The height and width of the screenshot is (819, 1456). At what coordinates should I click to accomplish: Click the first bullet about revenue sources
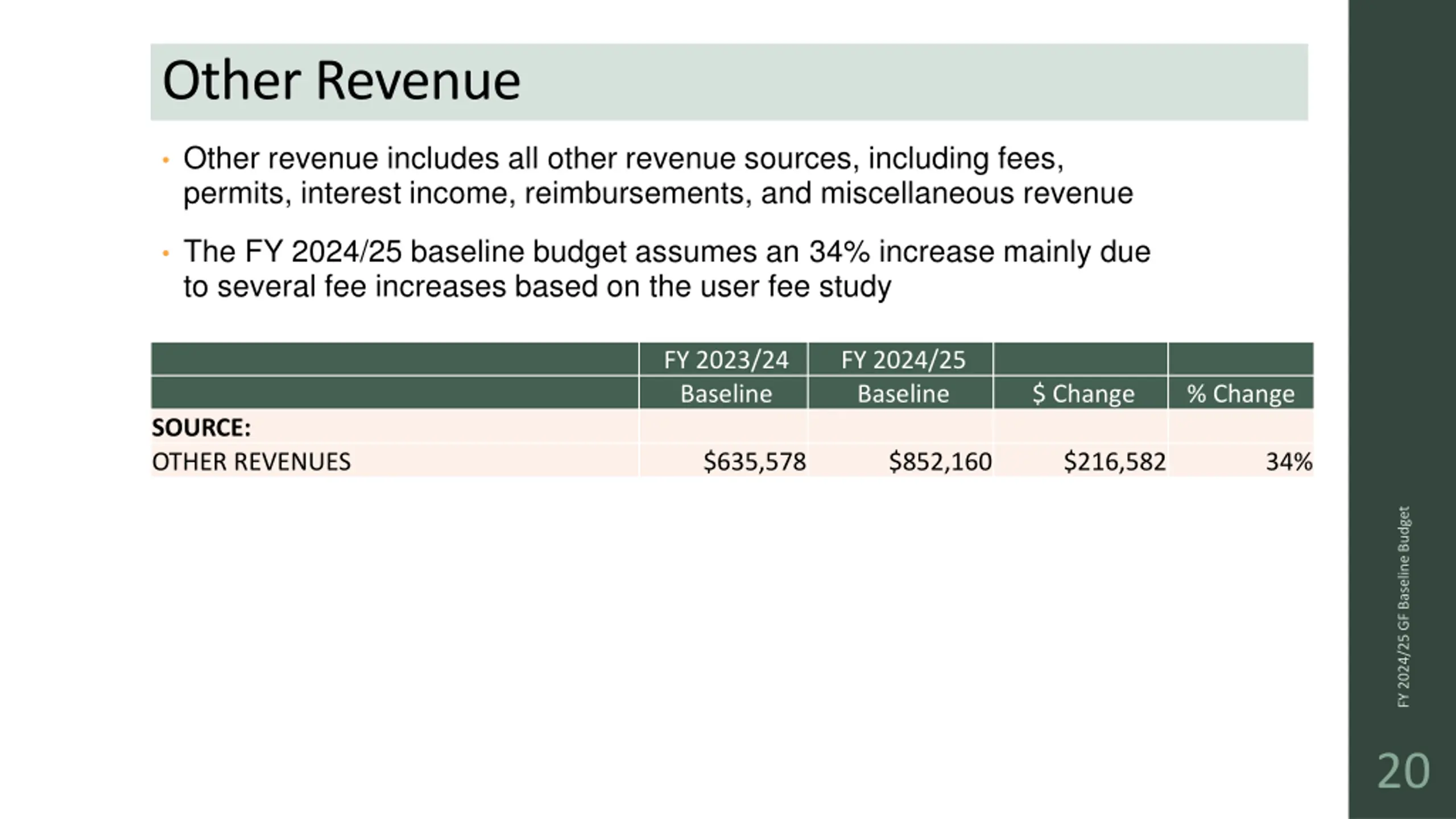coord(657,176)
